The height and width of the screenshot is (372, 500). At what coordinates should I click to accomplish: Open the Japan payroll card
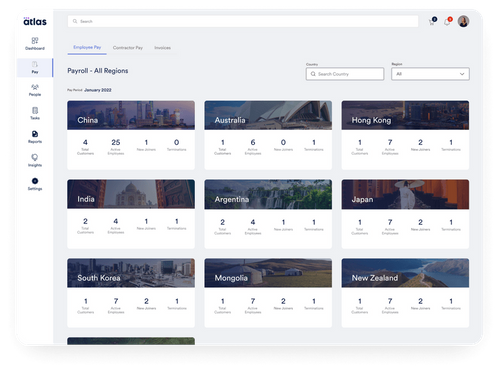tap(405, 214)
